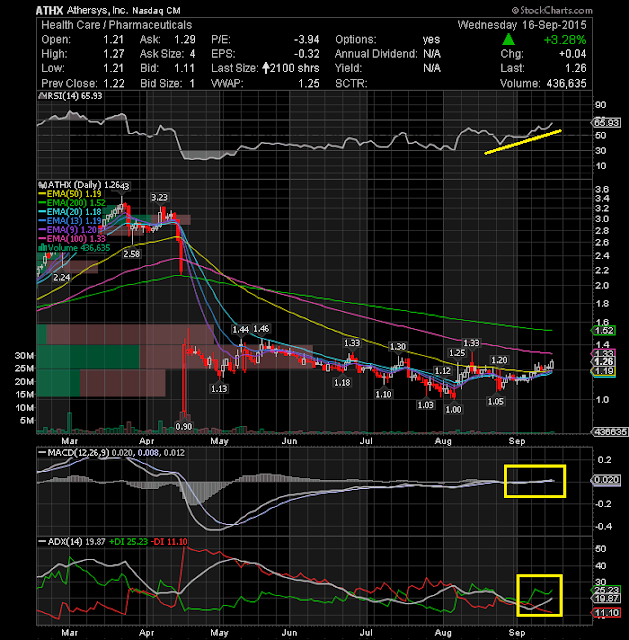The height and width of the screenshot is (640, 629).
Task: Click the header Volume value 436,635
Action: tap(566, 83)
